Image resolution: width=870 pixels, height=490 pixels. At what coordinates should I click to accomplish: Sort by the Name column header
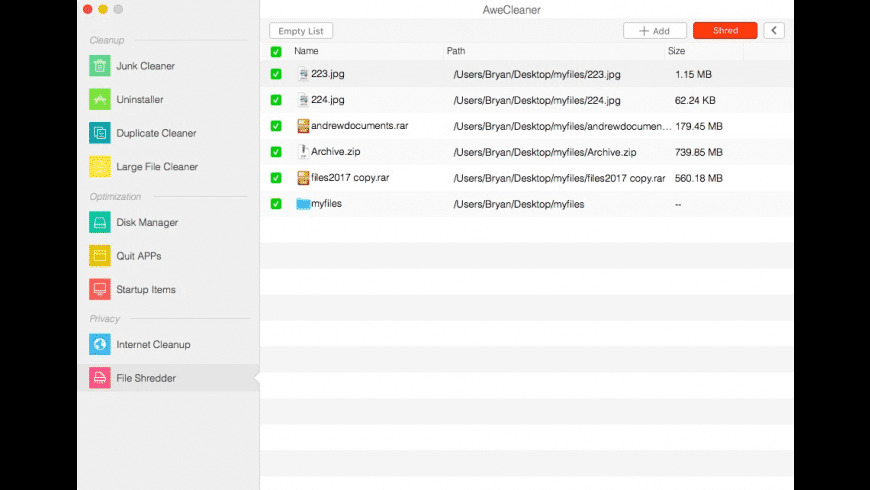pyautogui.click(x=306, y=51)
